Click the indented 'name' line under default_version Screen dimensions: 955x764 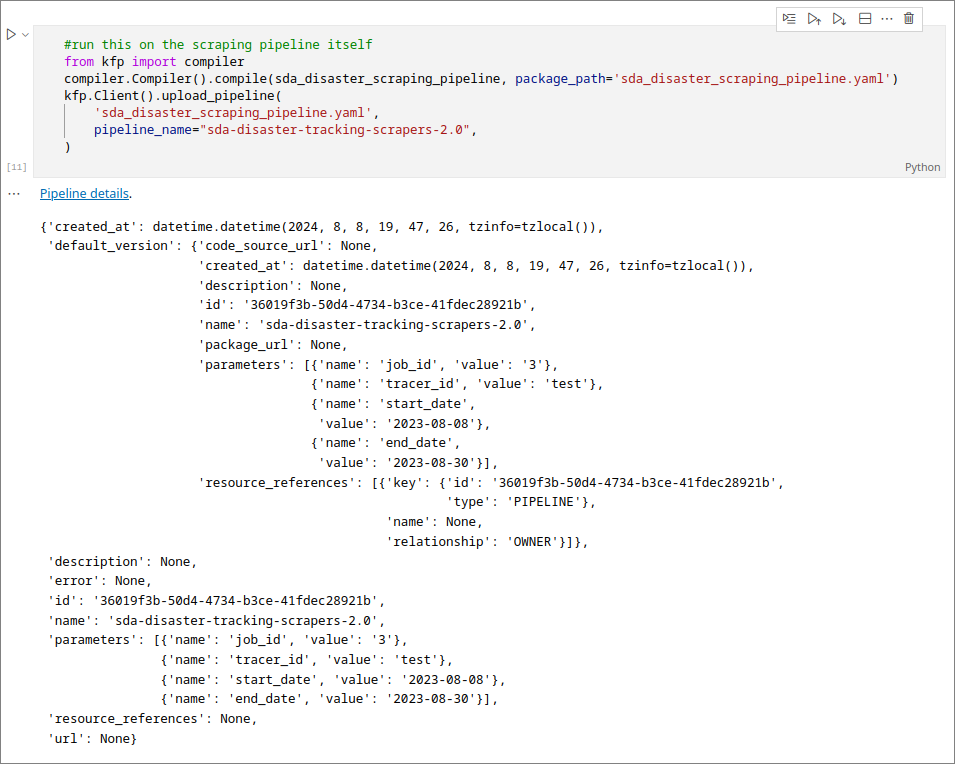[x=367, y=325]
